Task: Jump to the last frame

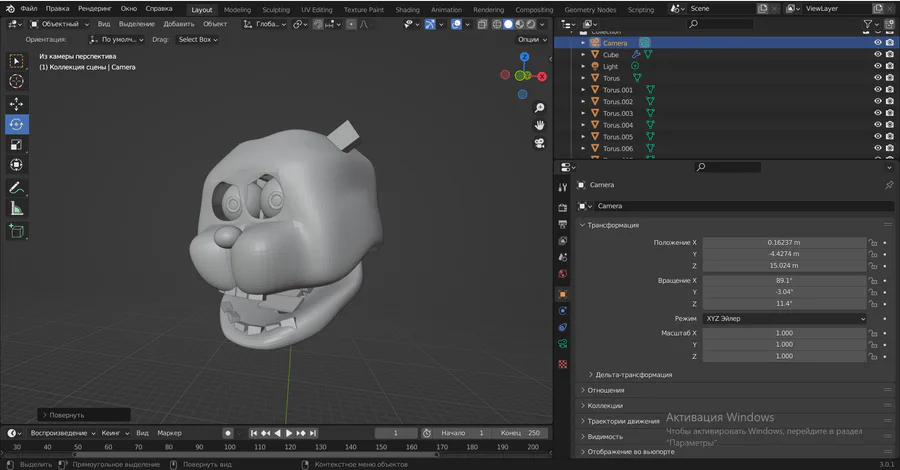Action: coord(313,433)
